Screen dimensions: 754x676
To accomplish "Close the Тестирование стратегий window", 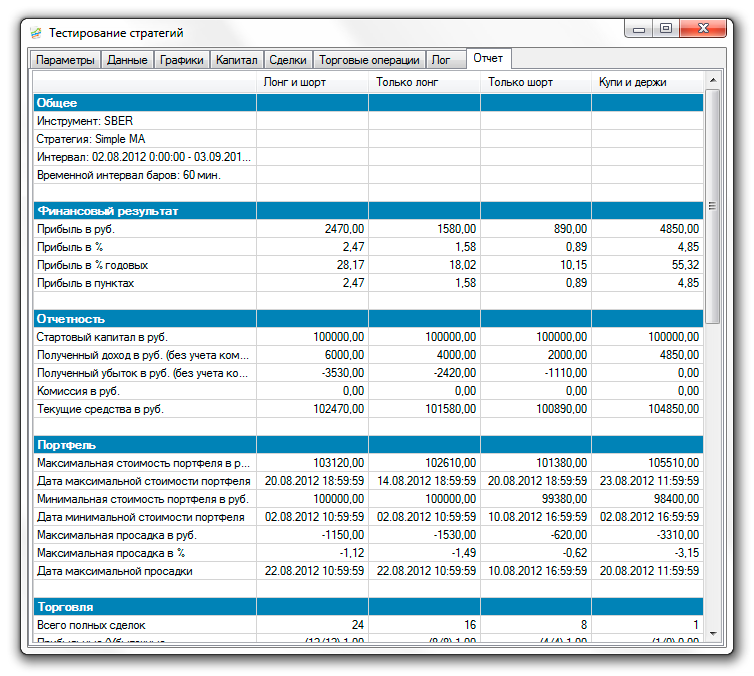I will point(702,30).
